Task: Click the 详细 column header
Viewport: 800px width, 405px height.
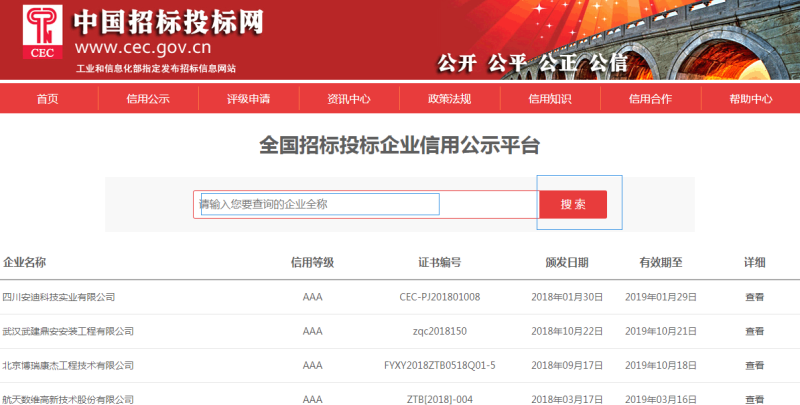Action: (755, 262)
